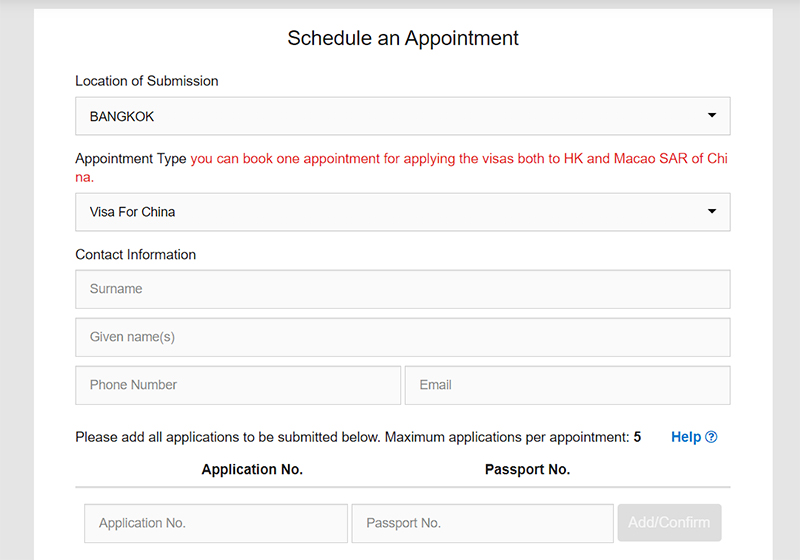This screenshot has height=560, width=800.
Task: Focus the Surname input field
Action: (x=403, y=289)
